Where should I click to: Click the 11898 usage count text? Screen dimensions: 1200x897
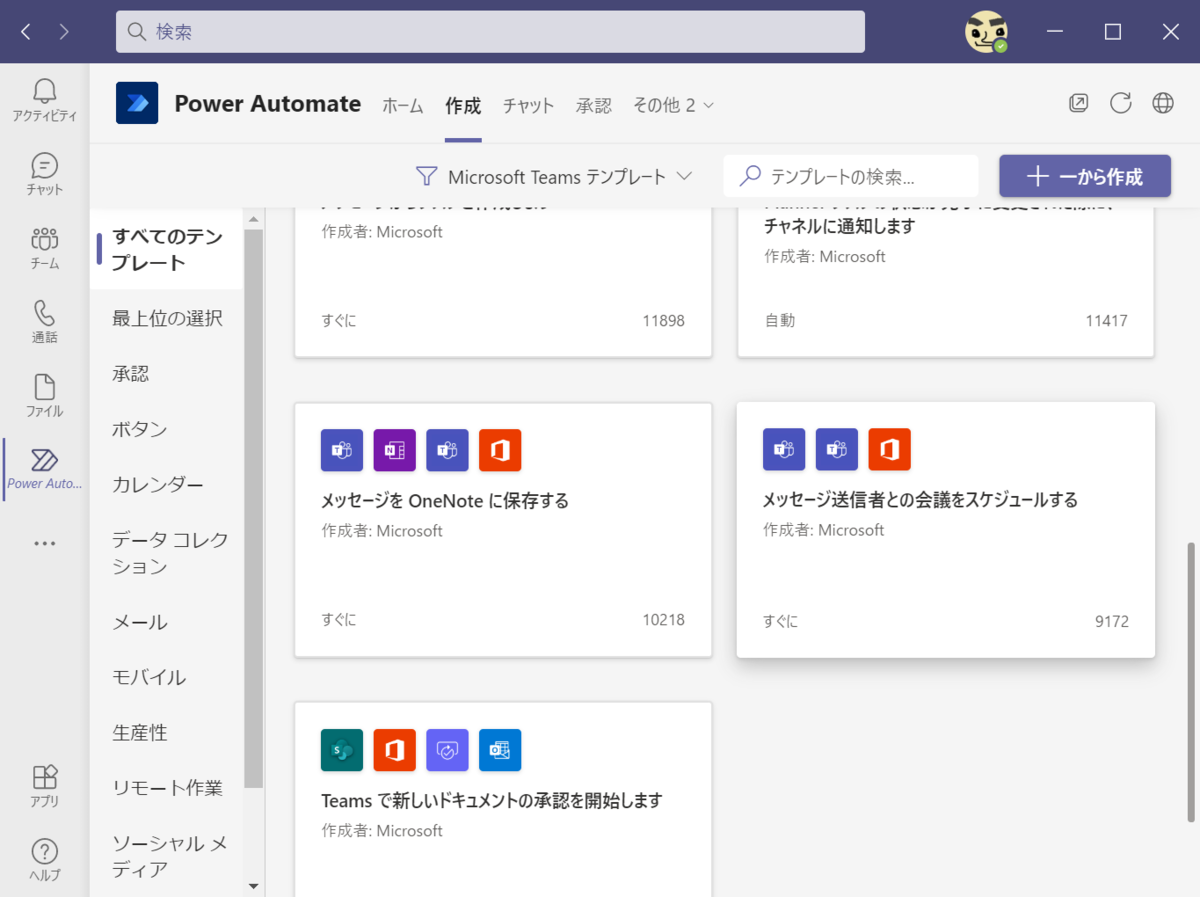(664, 320)
